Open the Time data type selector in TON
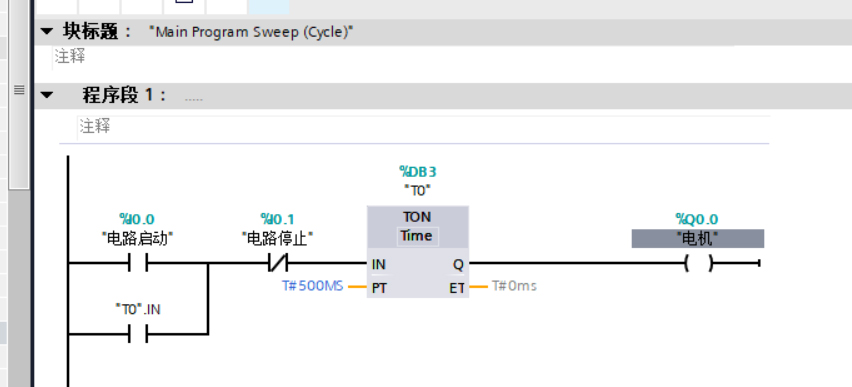Image resolution: width=852 pixels, height=387 pixels. (417, 236)
